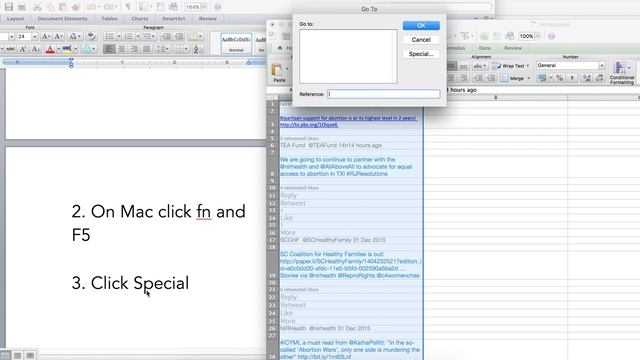Open Excel help via the purple icon
Screen dimensions: 640x360
tap(551, 36)
